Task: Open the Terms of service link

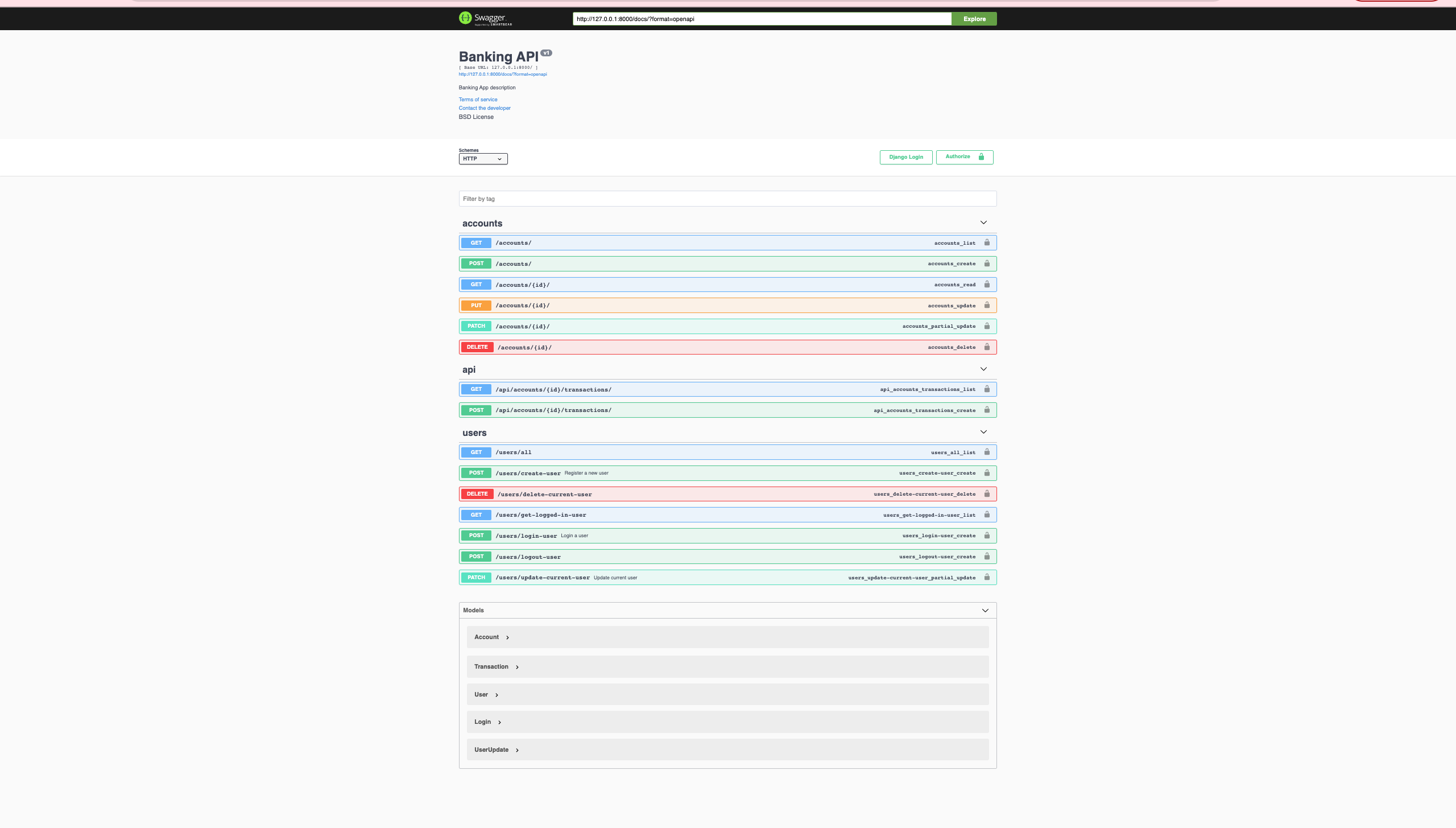Action: [478, 99]
